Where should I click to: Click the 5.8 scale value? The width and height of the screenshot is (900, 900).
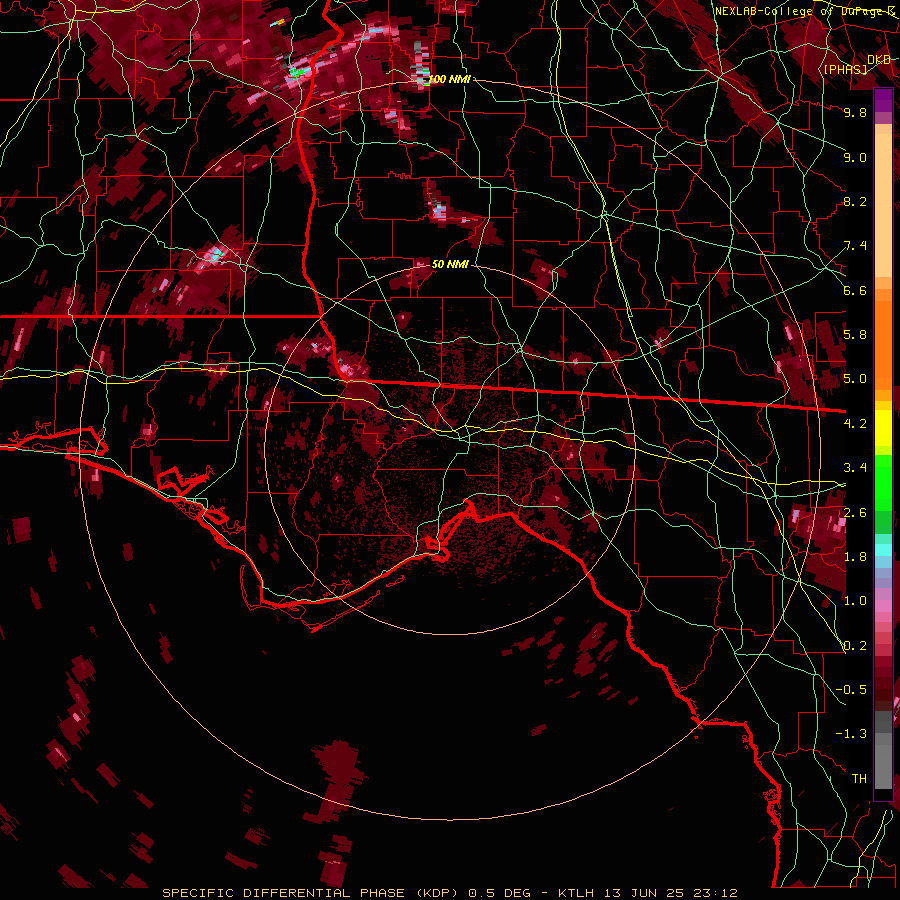click(855, 335)
